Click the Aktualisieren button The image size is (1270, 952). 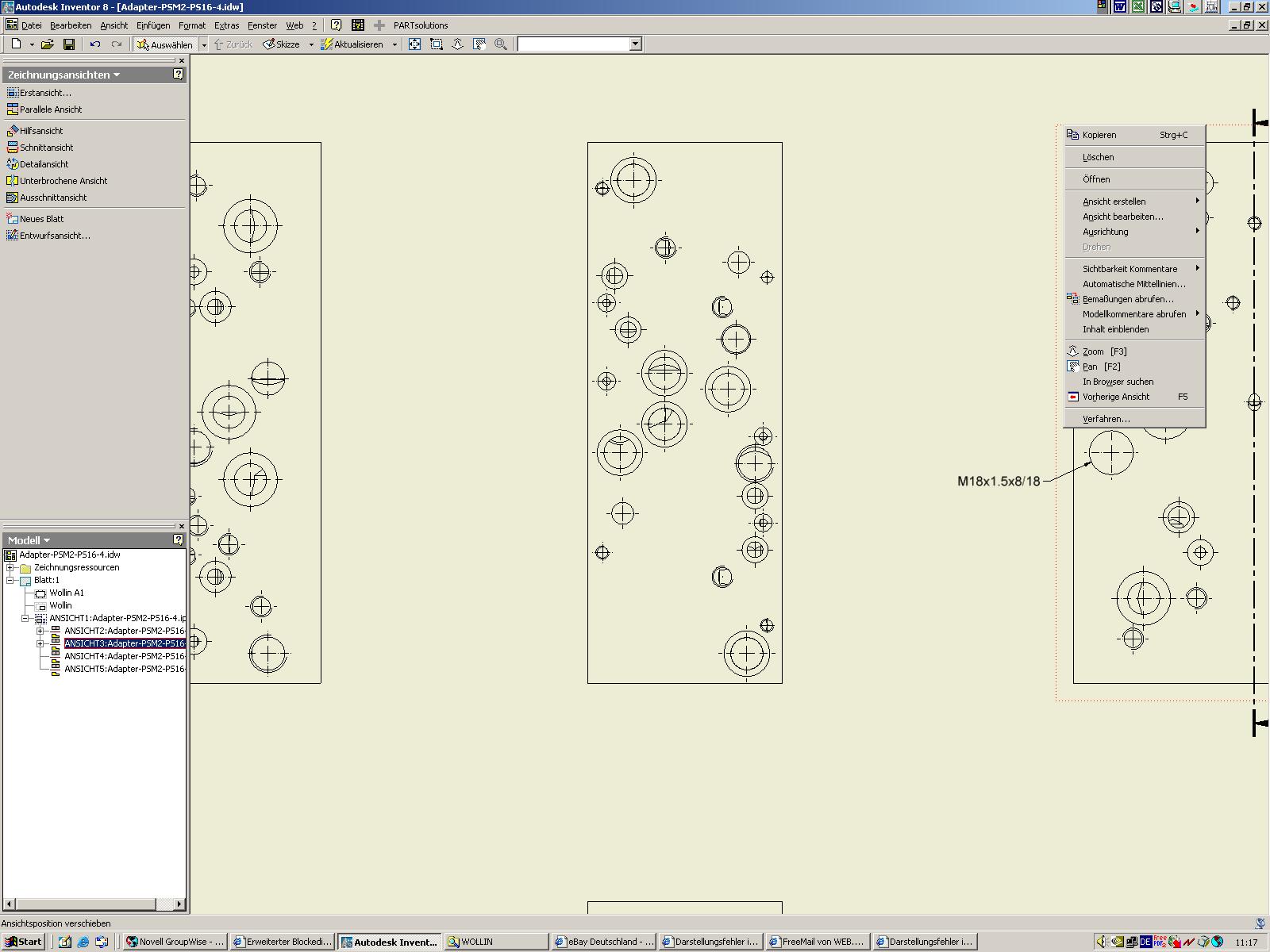pyautogui.click(x=357, y=44)
